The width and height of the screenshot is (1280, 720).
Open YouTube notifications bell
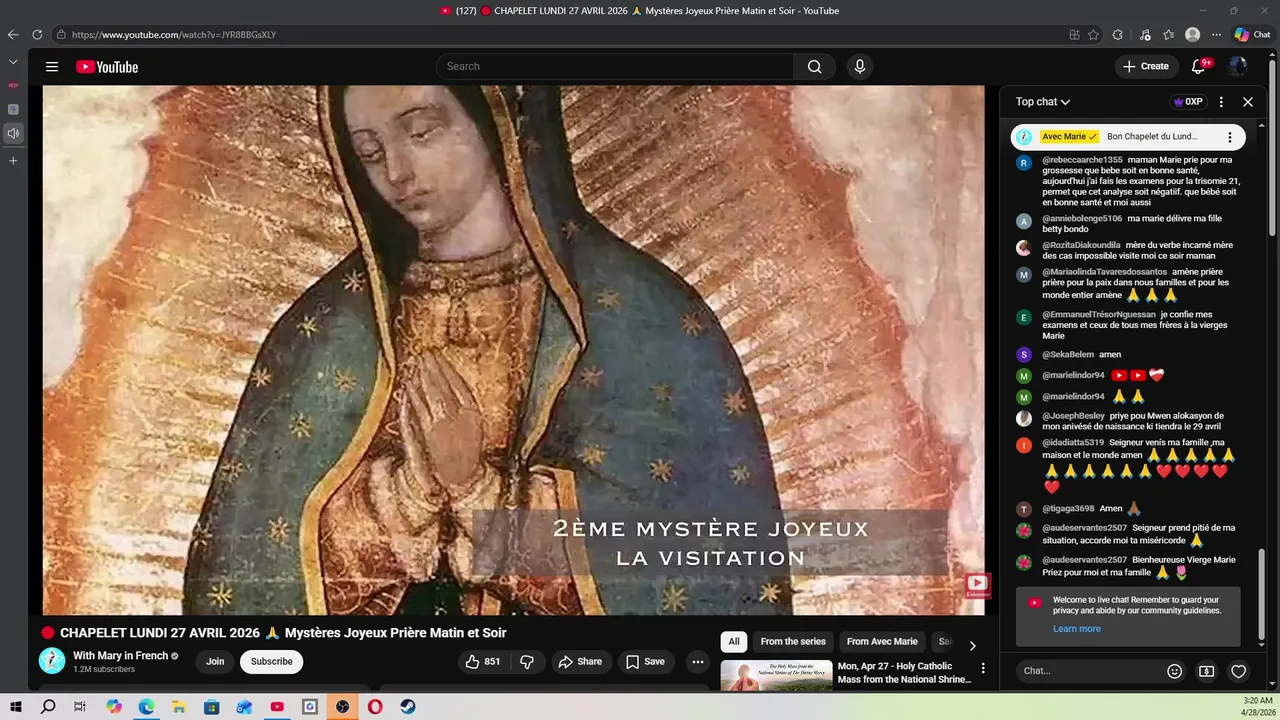pyautogui.click(x=1199, y=67)
